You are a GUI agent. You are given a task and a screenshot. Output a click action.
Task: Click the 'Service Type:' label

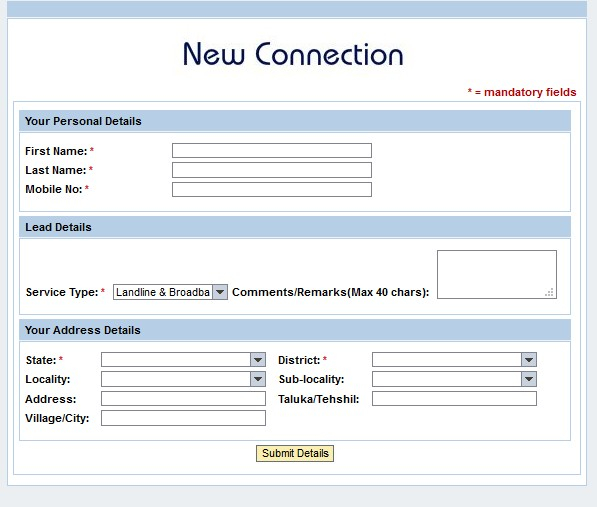tap(62, 292)
